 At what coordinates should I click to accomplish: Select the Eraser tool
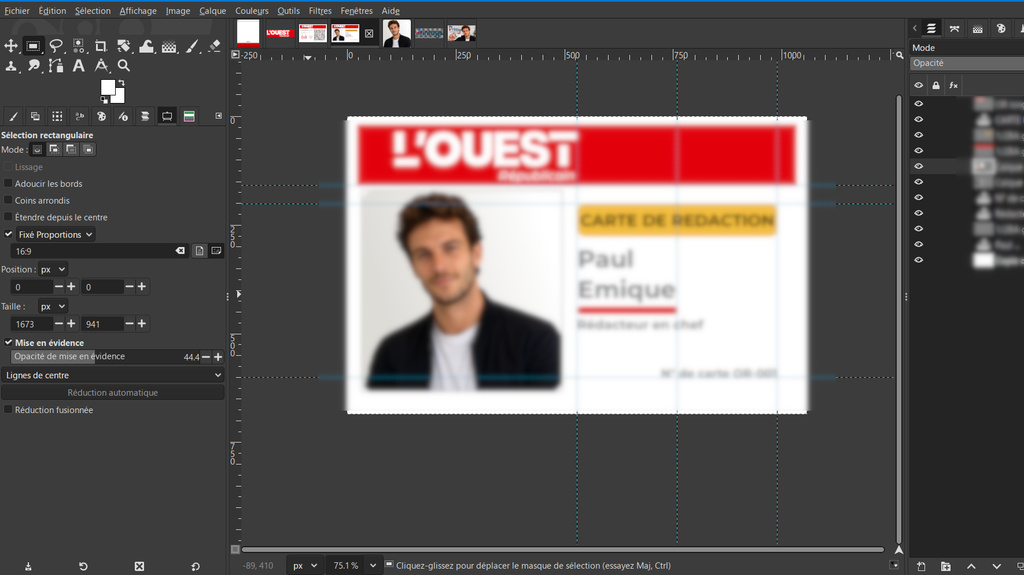214,46
